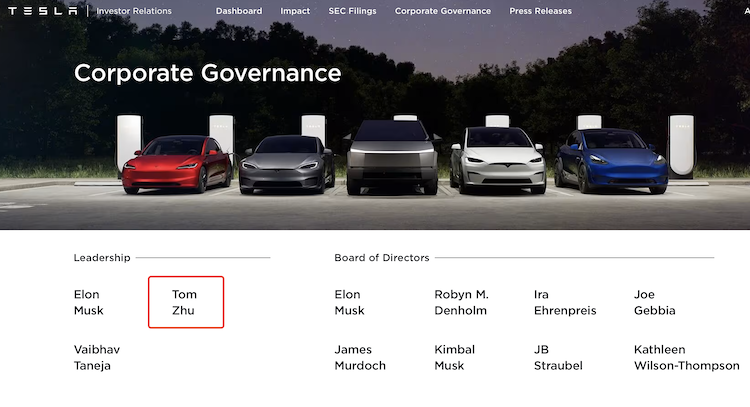Open Elon Musk's leadership profile
This screenshot has height=407, width=750.
tap(88, 302)
